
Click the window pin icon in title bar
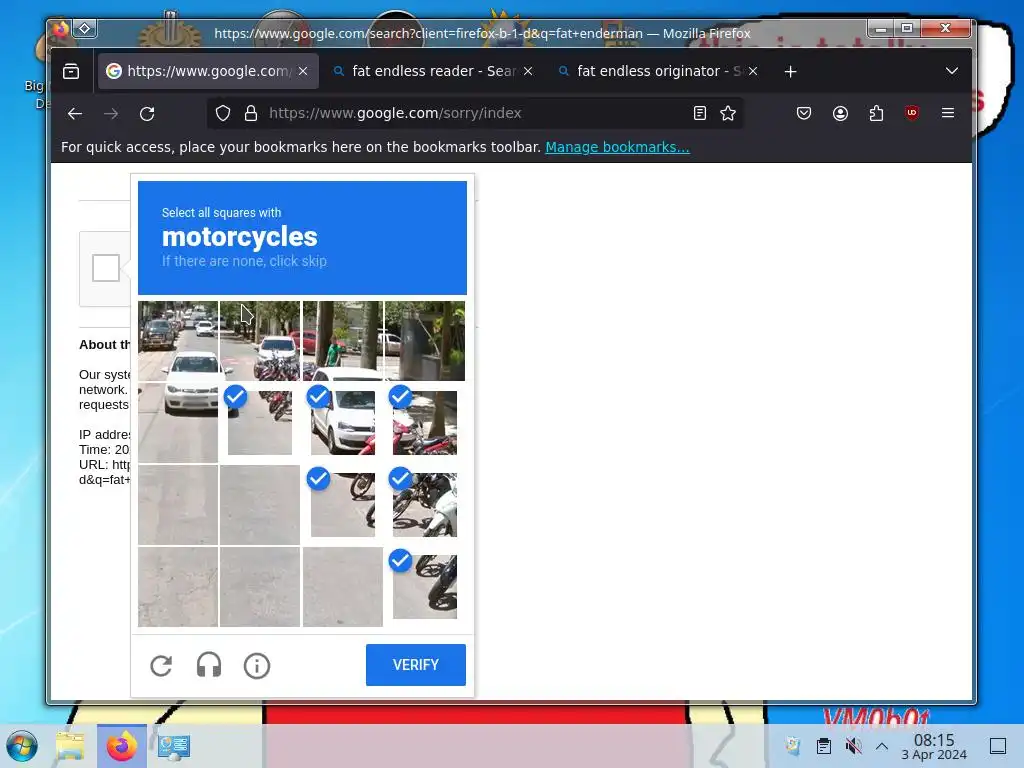(85, 28)
